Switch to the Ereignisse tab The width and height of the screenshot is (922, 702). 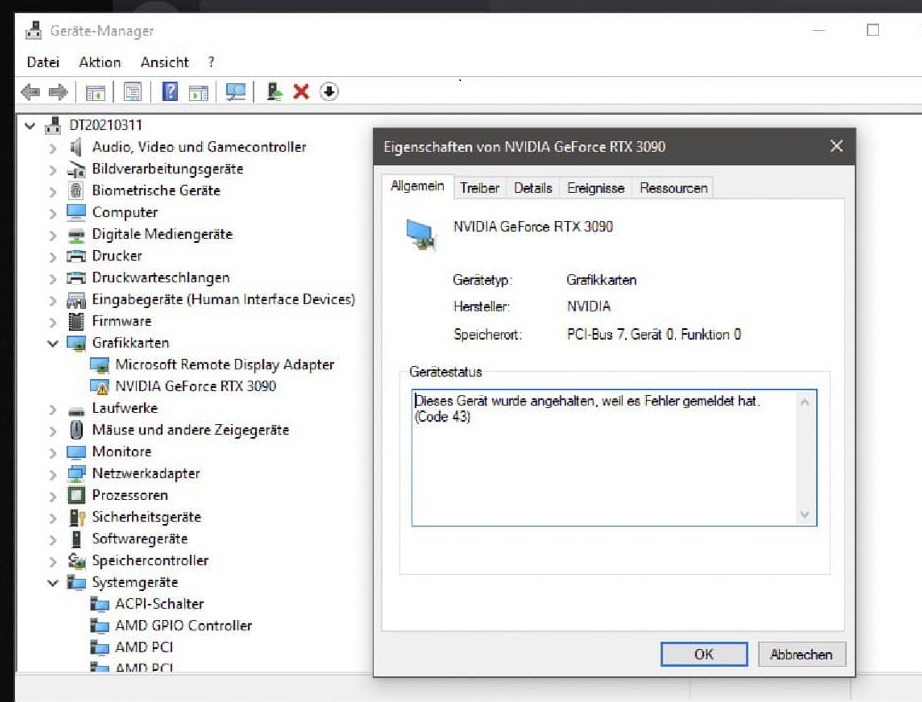pyautogui.click(x=596, y=188)
